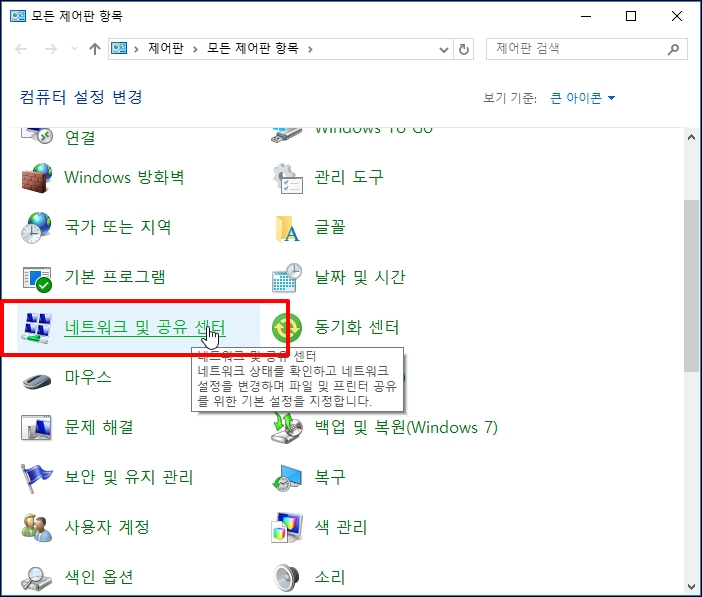702x597 pixels.
Task: Select the 제어판 breadcrumb item
Action: tap(166, 48)
